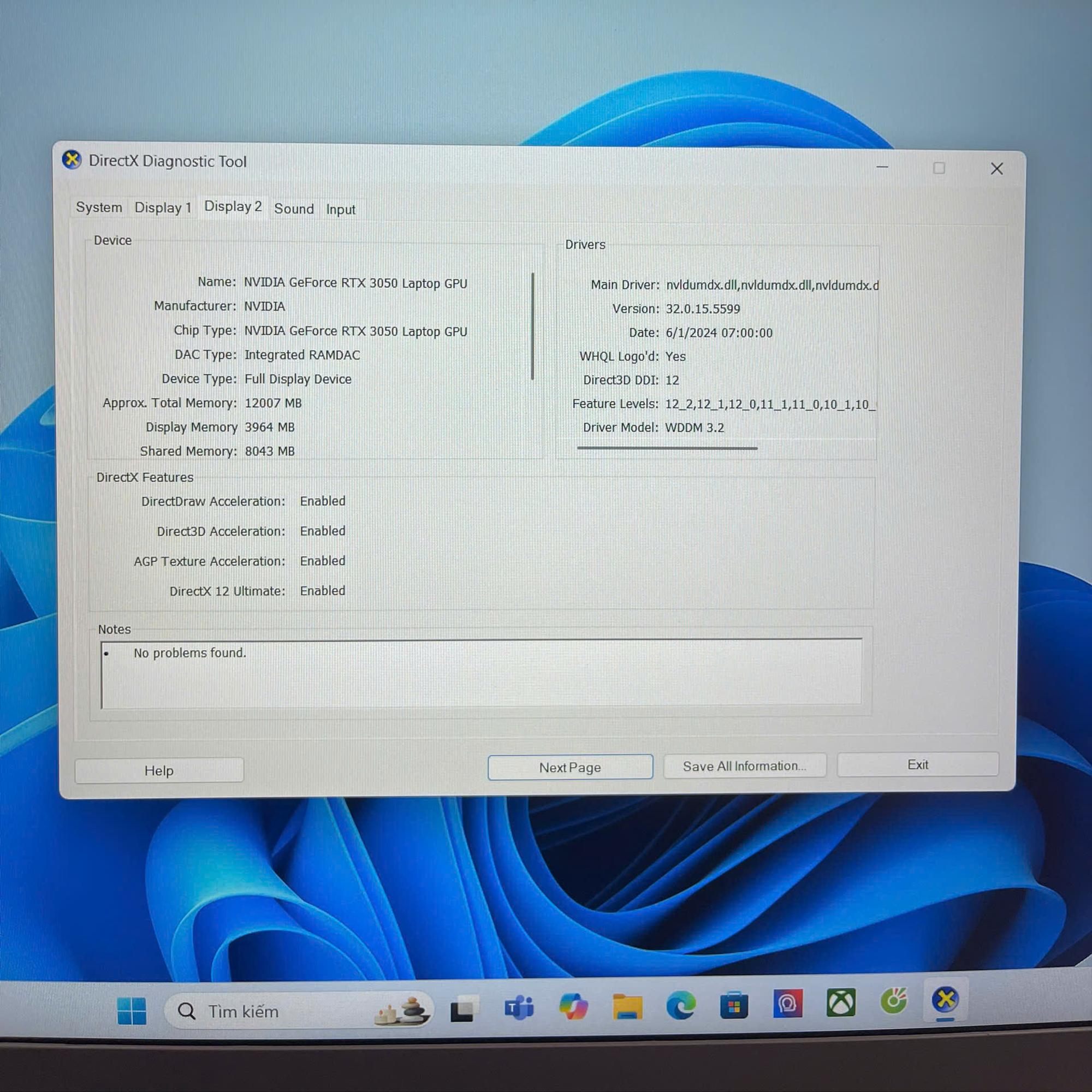This screenshot has height=1092, width=1092.
Task: Launch Microsoft Teams from the taskbar
Action: tap(519, 1008)
